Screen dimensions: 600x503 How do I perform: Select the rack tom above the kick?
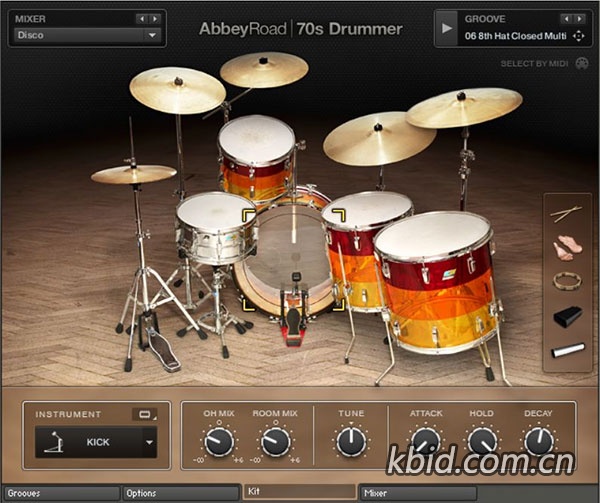coord(256,159)
